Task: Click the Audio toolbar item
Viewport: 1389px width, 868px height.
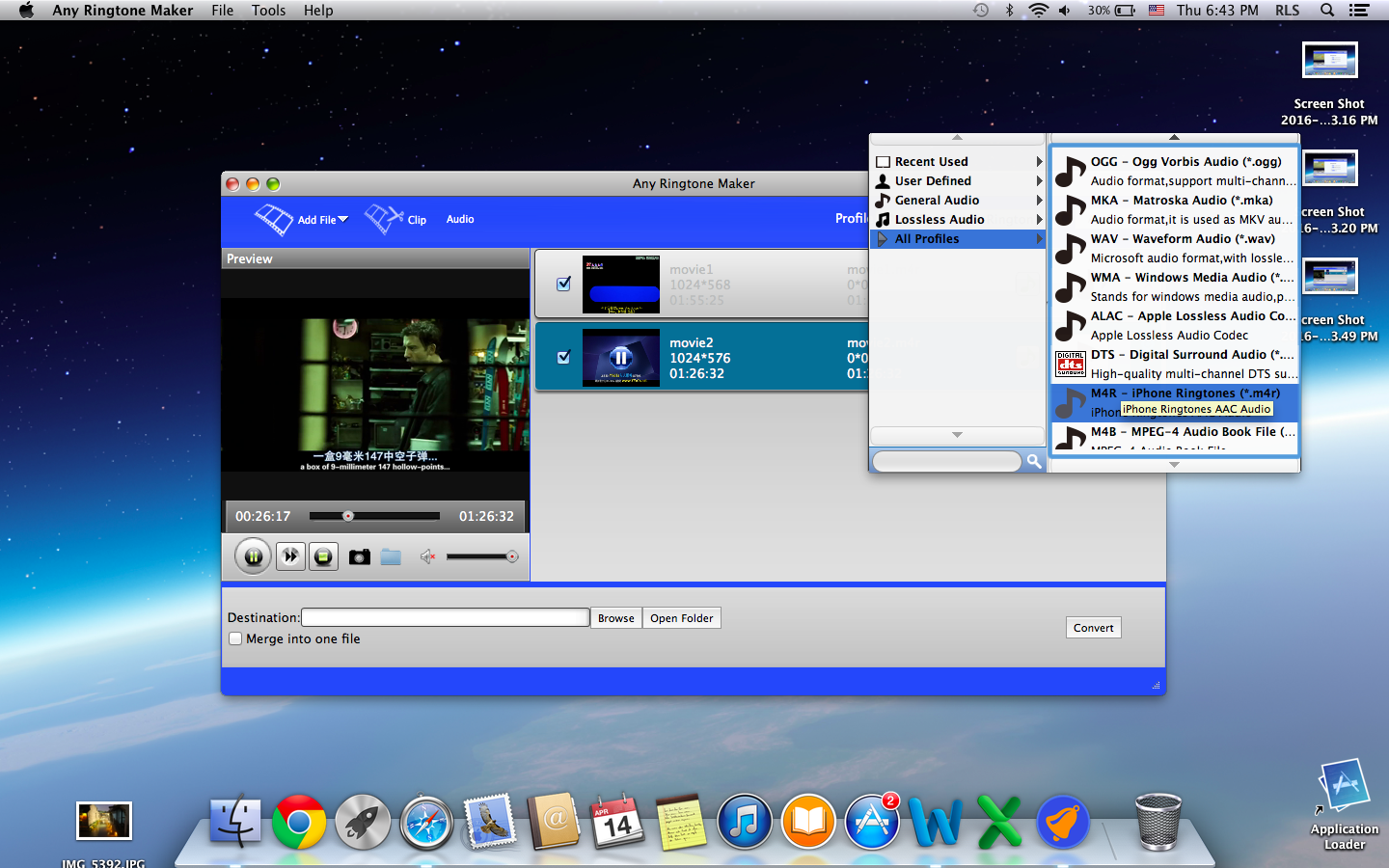Action: 460,220
